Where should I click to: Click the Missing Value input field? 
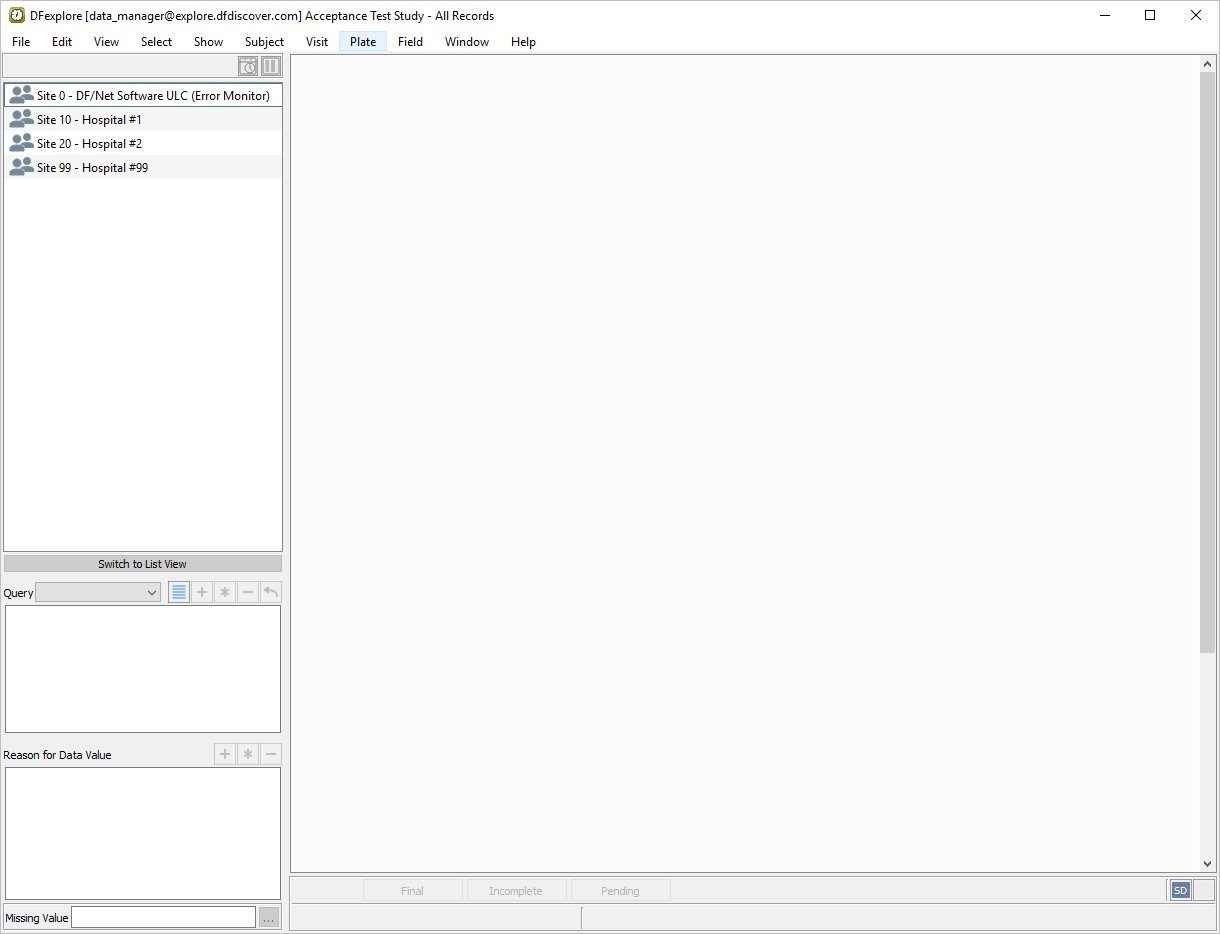[163, 918]
